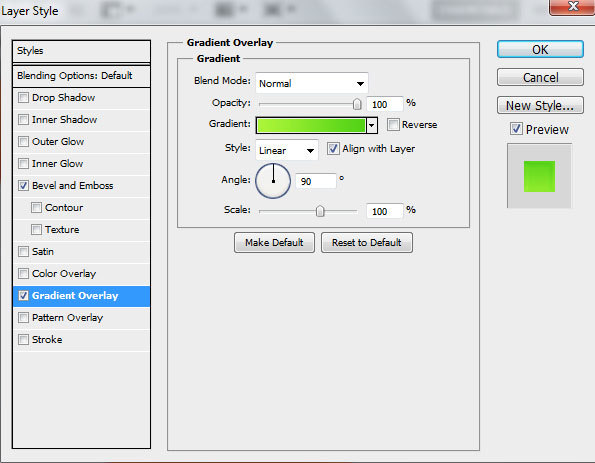Enable the Reverse checkbox

(393, 124)
